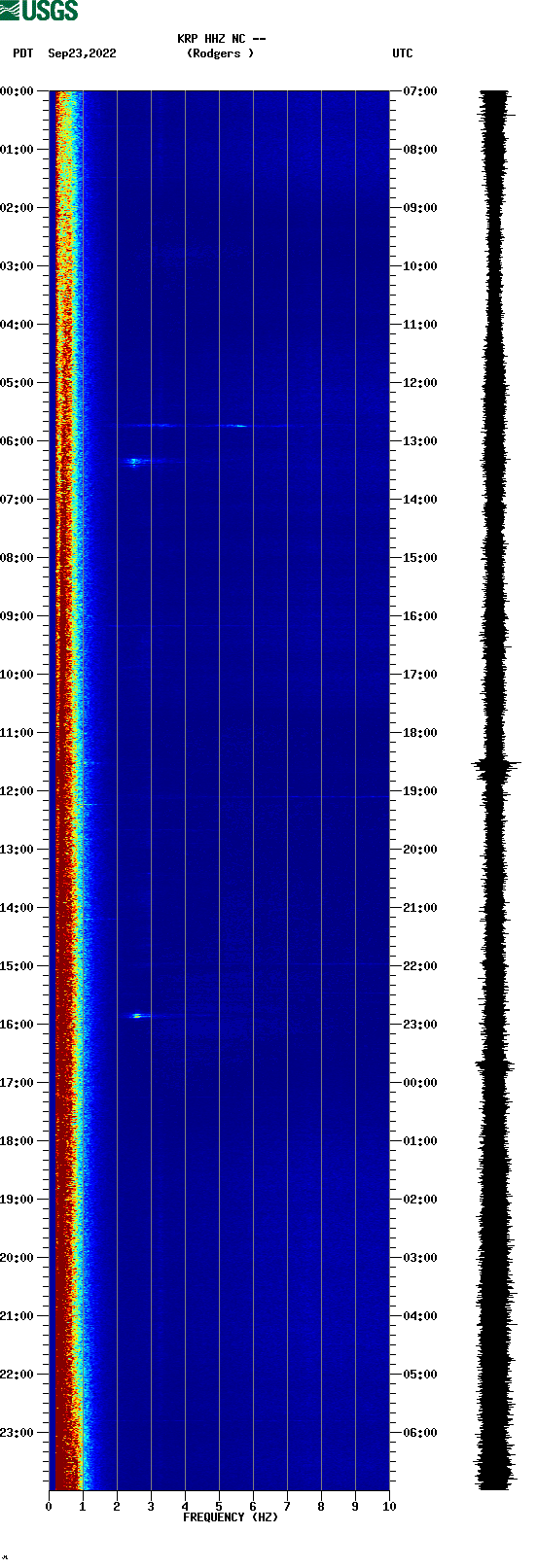Click the seismogram spike near 11:35 PDT

pos(497,766)
